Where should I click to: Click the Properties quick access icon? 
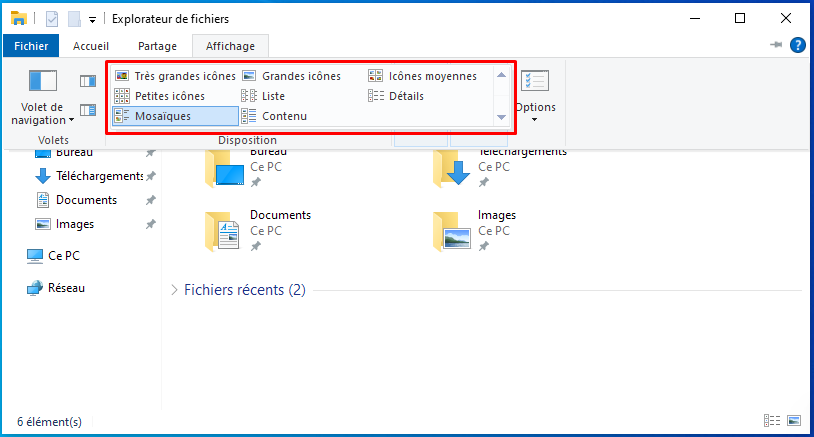pyautogui.click(x=52, y=19)
